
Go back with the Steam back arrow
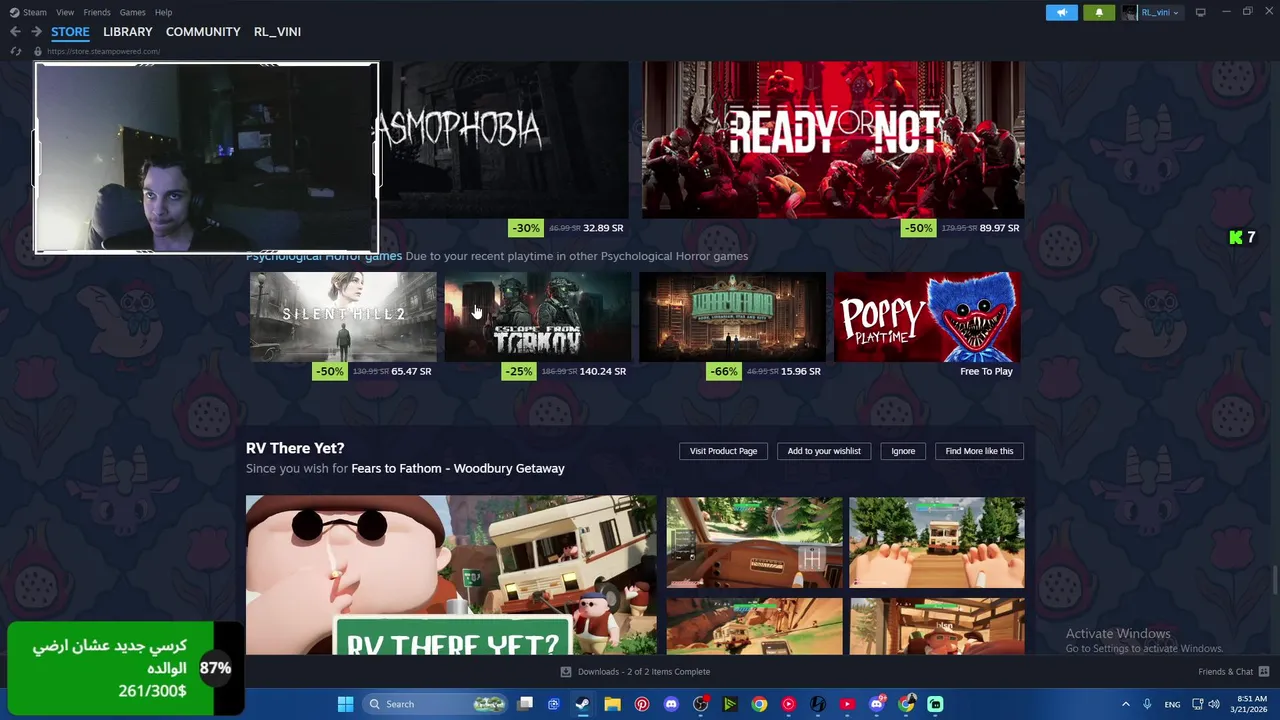coord(15,32)
